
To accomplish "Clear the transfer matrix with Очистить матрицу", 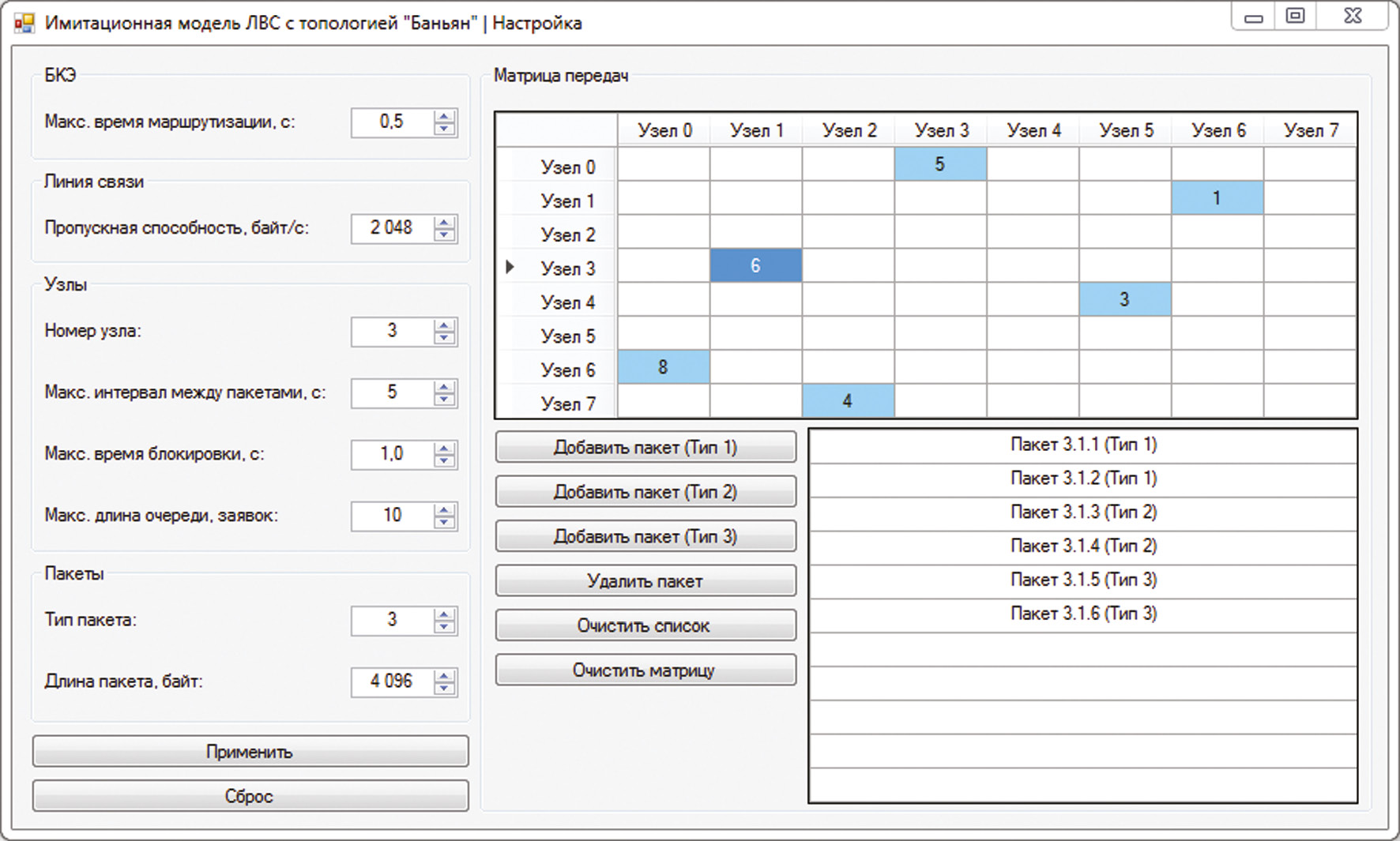I will tap(645, 670).
